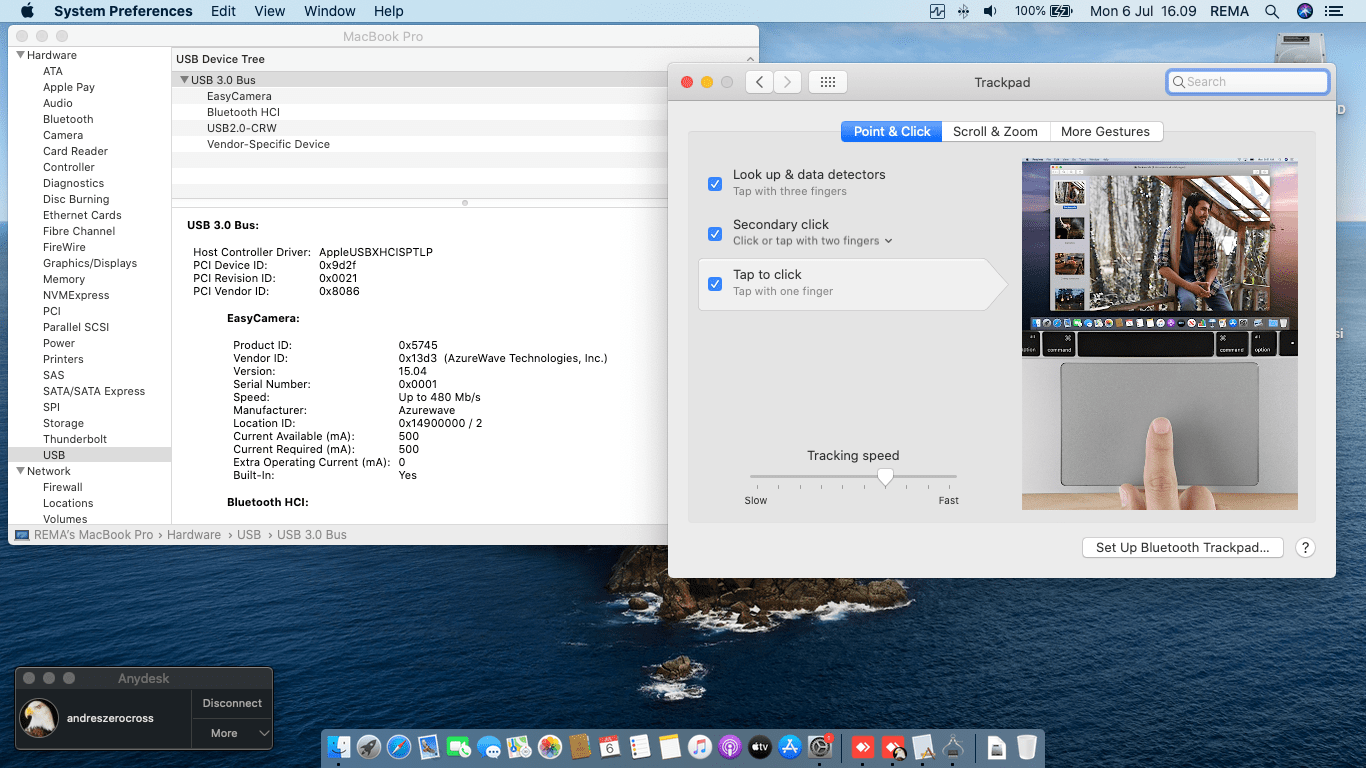
Task: Open Messages chat bubble in dock
Action: [x=489, y=747]
